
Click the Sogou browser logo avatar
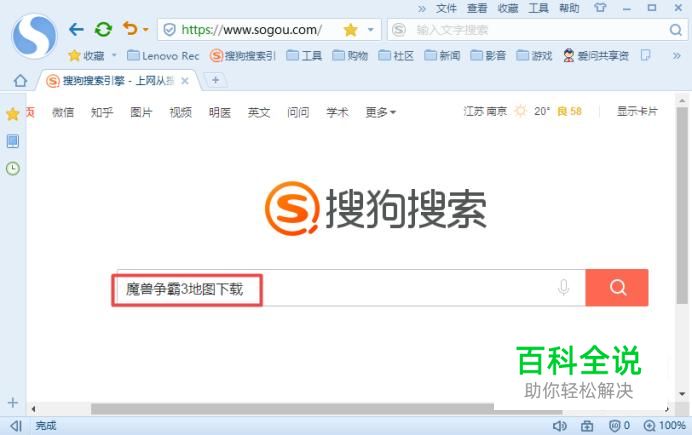click(34, 35)
